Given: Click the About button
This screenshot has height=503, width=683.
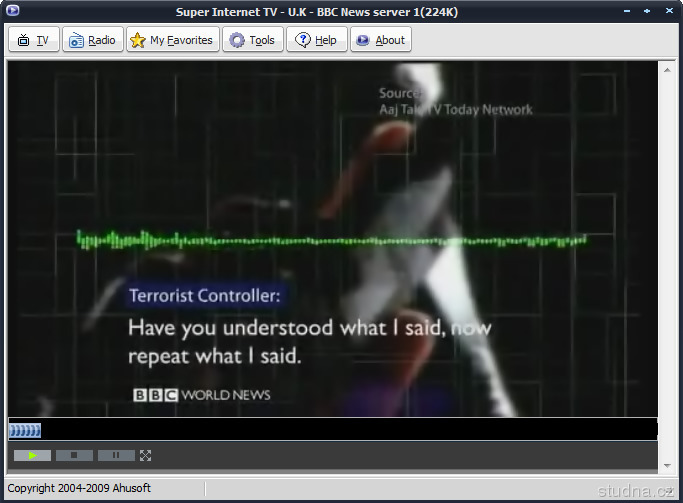Looking at the screenshot, I should [x=380, y=40].
